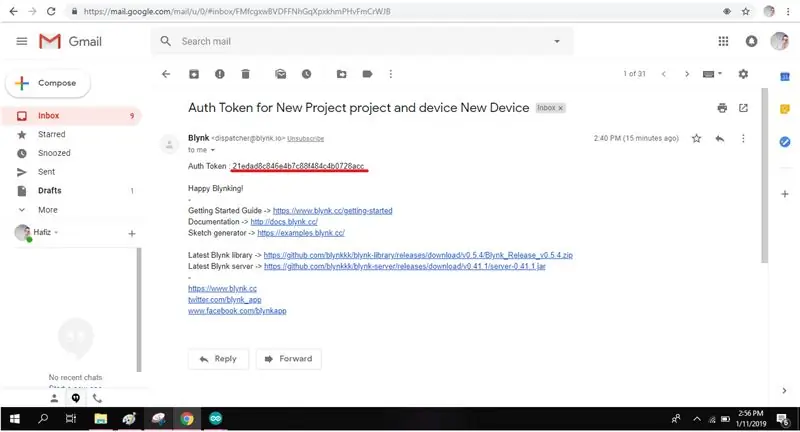The width and height of the screenshot is (800, 432).
Task: Open message more options beside reply arrow
Action: click(743, 138)
